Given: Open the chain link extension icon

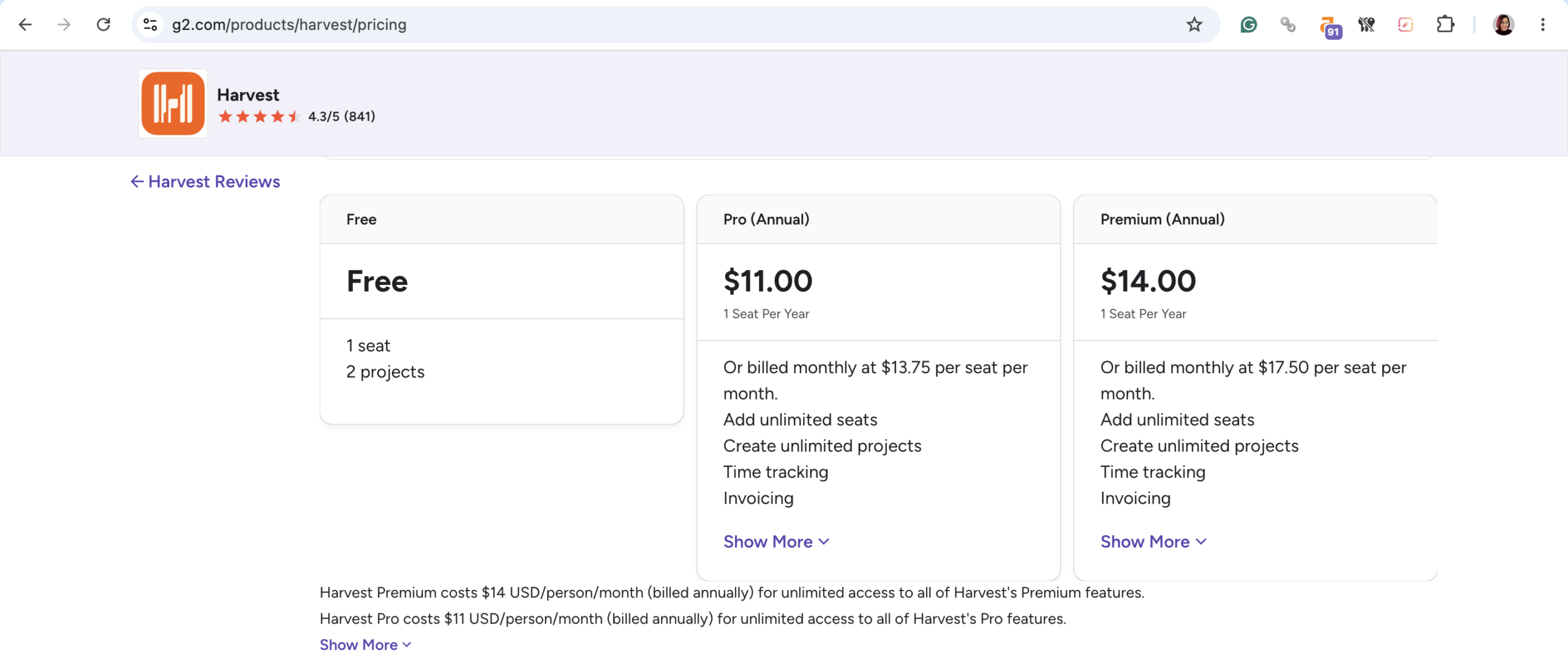Looking at the screenshot, I should pyautogui.click(x=1287, y=25).
